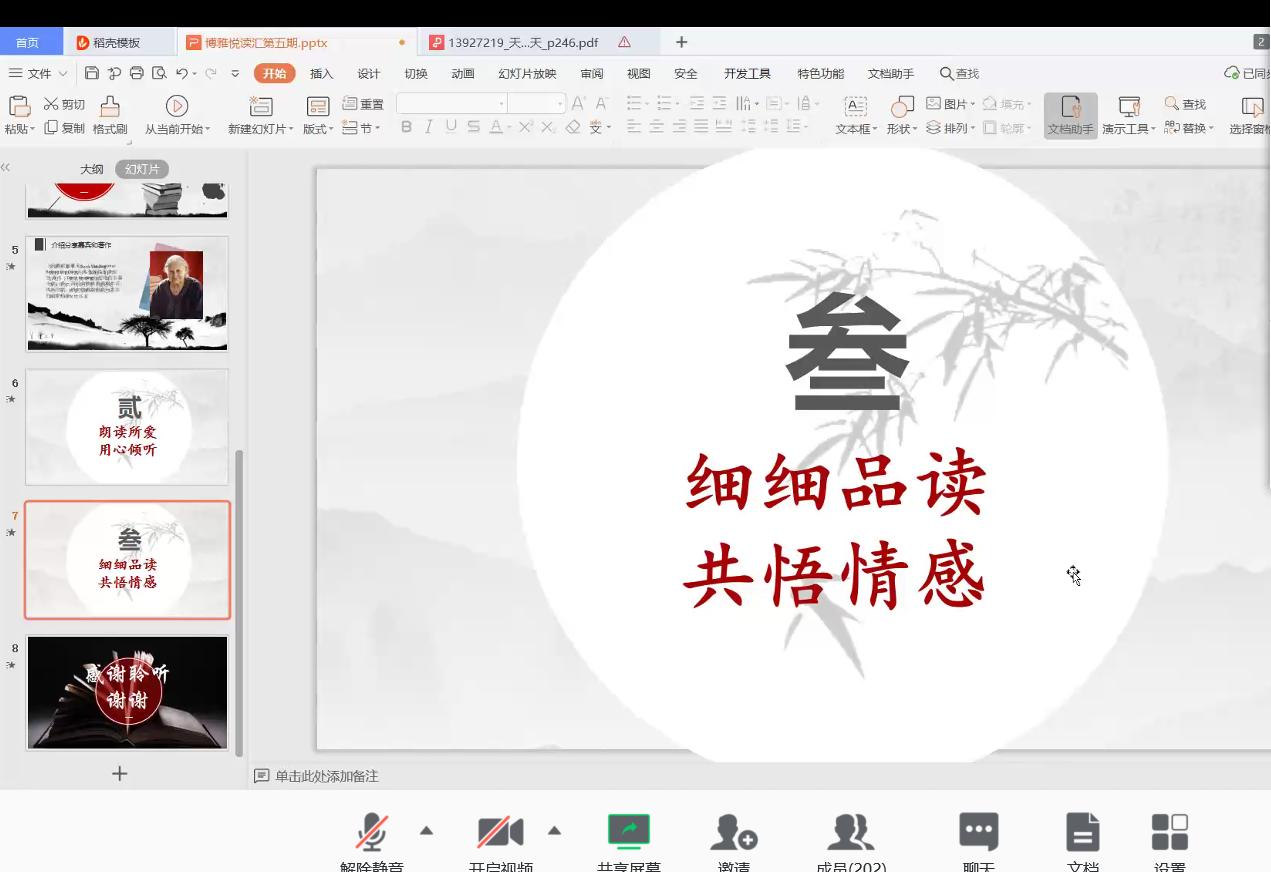Switch the side panel to 大纲 view
The height and width of the screenshot is (872, 1271).
92,169
